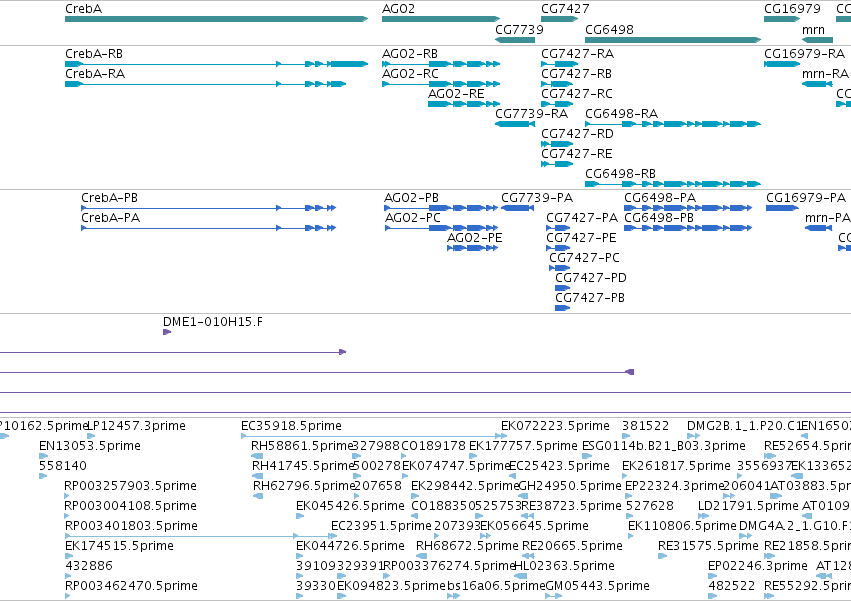The width and height of the screenshot is (851, 601).
Task: Select the CrebA-PA protein label
Action: point(111,218)
